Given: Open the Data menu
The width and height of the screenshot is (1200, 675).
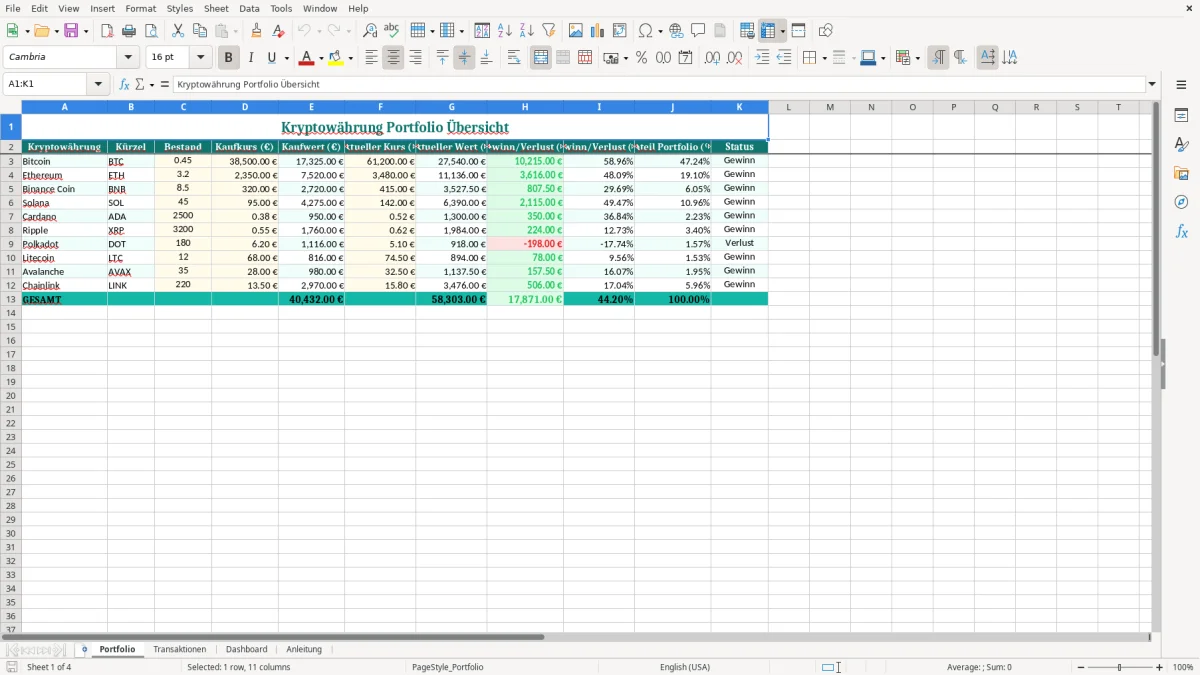Looking at the screenshot, I should 249,8.
